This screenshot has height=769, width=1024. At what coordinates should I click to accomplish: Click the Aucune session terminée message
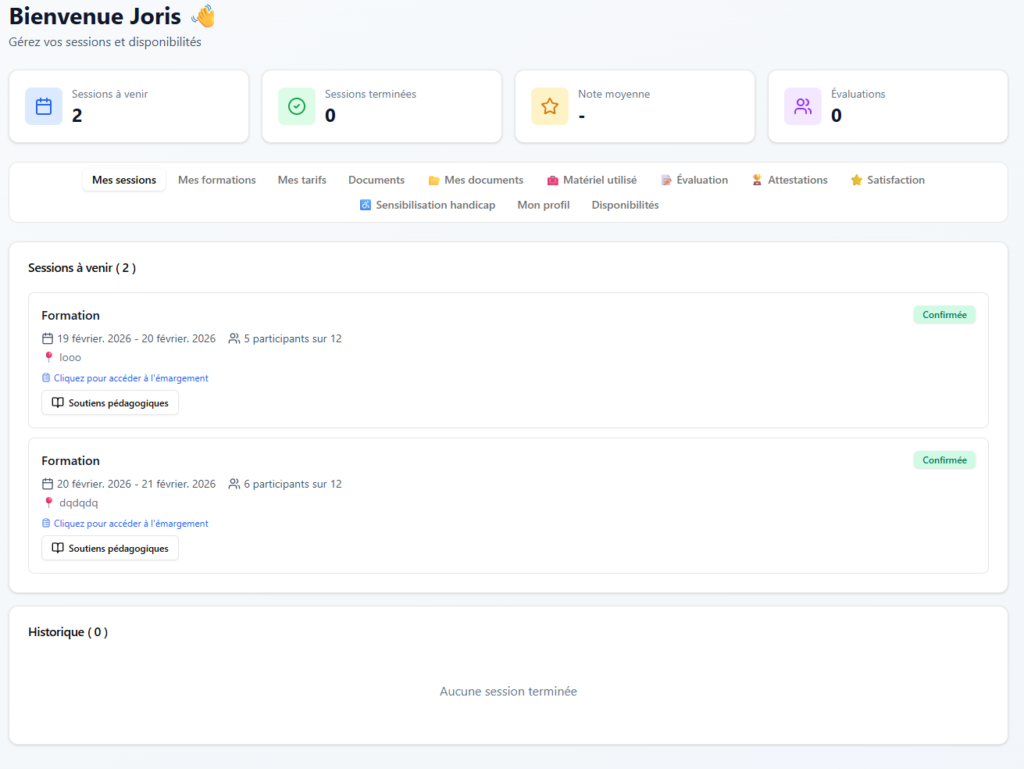pyautogui.click(x=508, y=691)
